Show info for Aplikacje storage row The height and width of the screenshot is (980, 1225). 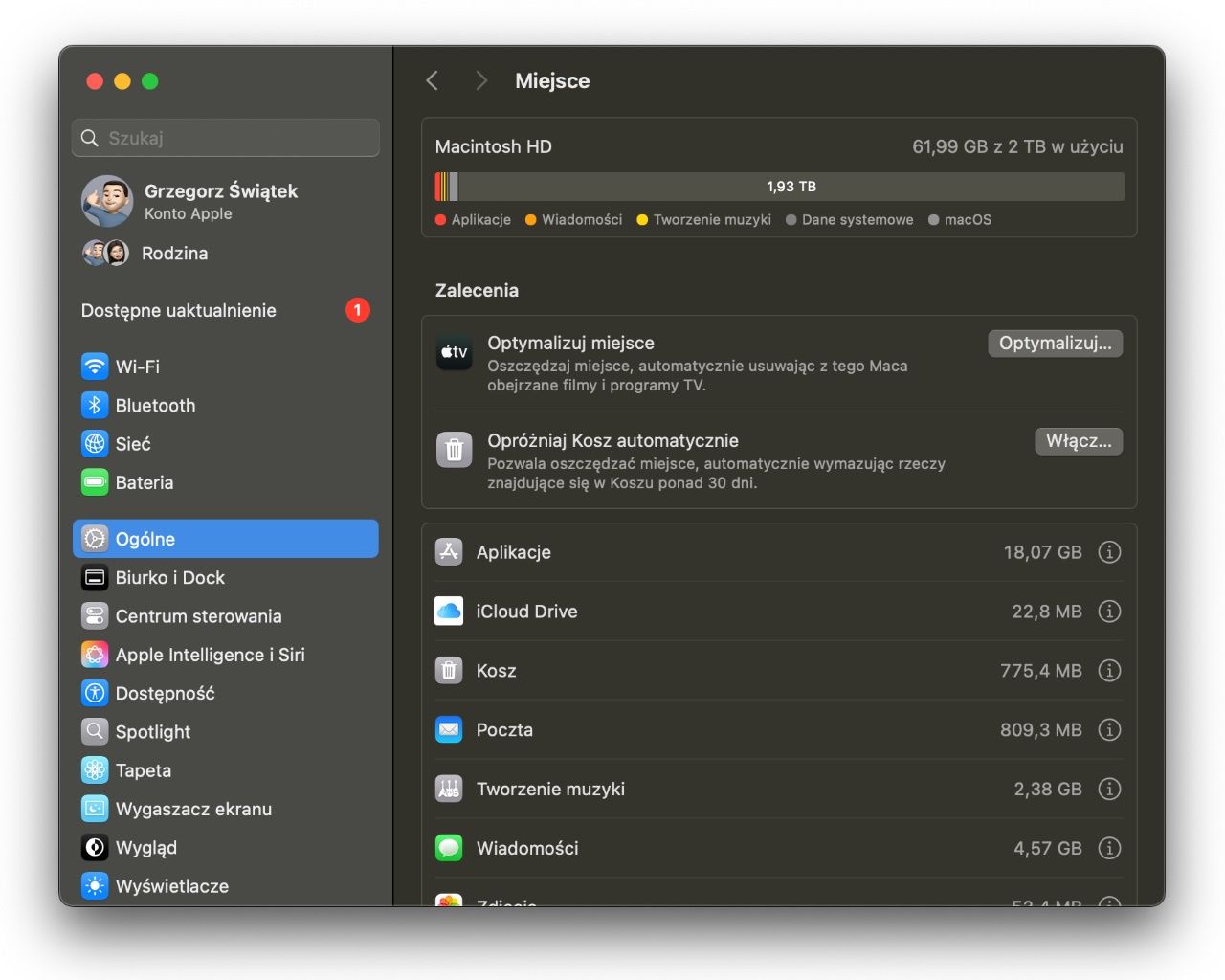(1109, 552)
